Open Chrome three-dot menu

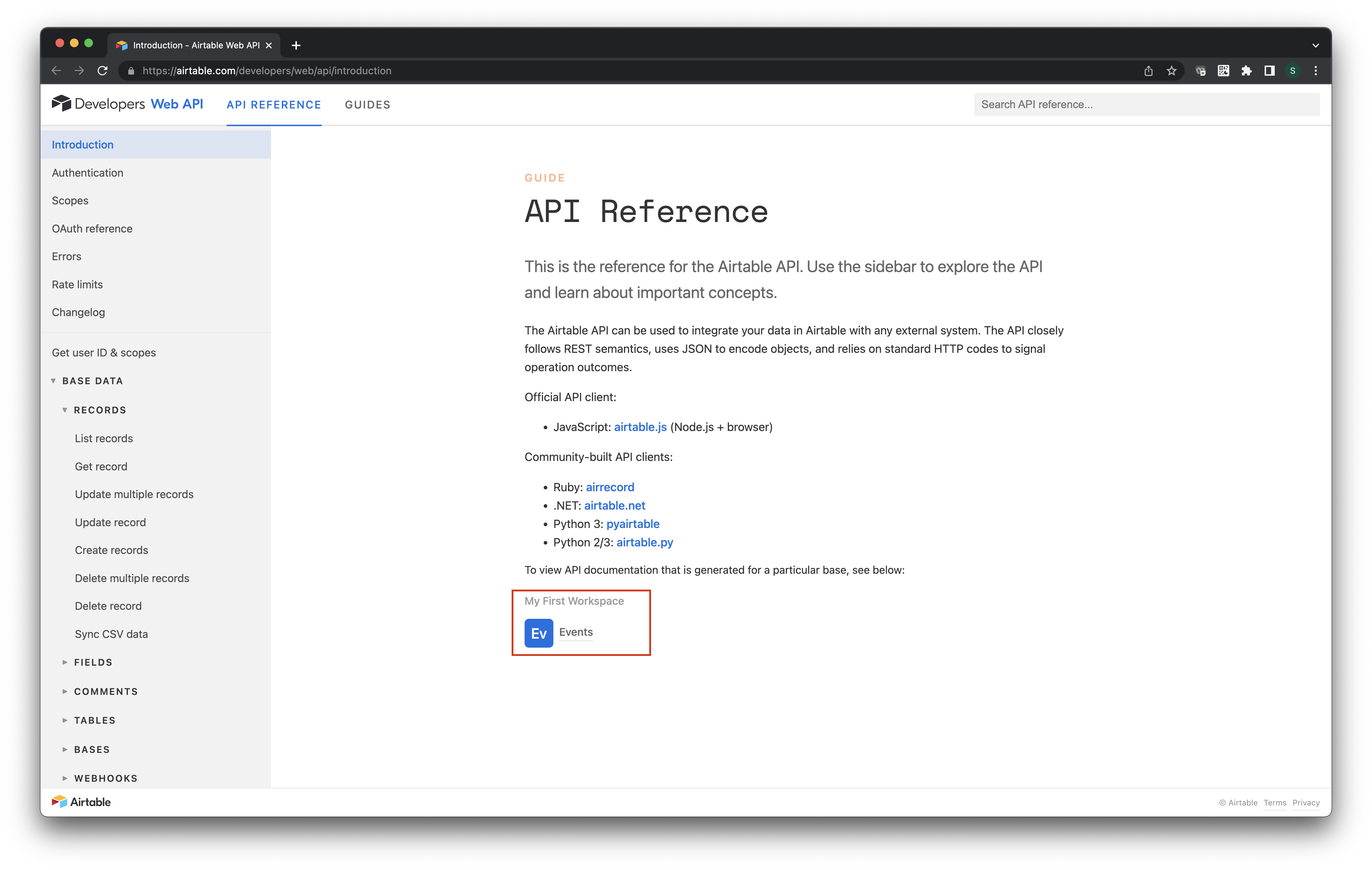coord(1315,71)
